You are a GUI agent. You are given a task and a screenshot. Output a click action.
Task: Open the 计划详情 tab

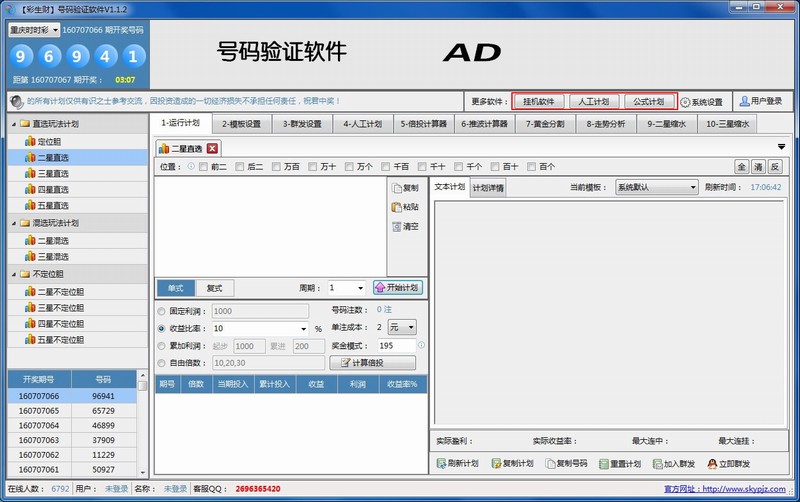(488, 188)
